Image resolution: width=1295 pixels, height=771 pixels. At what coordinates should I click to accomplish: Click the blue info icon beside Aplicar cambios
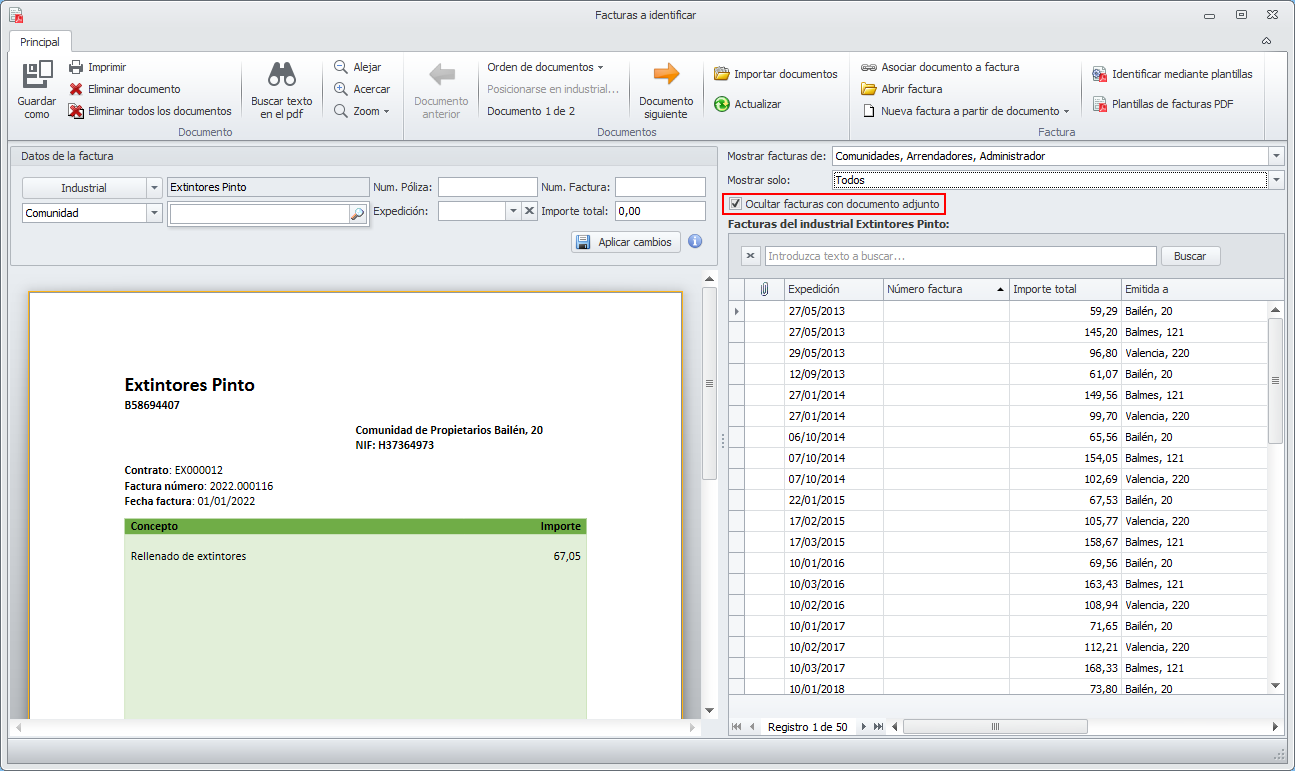pyautogui.click(x=695, y=242)
